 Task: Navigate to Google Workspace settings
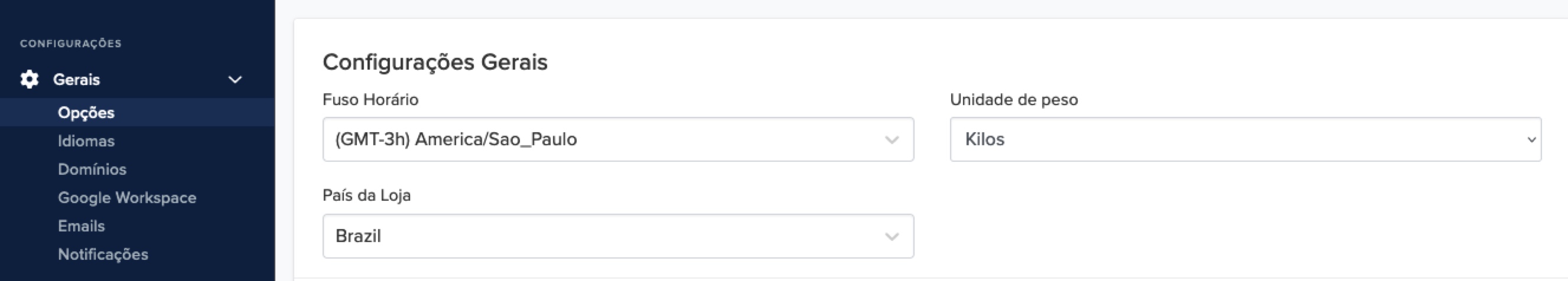(x=126, y=198)
